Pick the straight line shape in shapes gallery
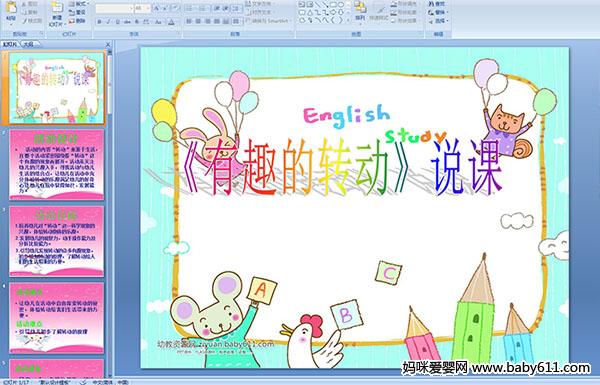This screenshot has height=385, width=600. click(316, 5)
